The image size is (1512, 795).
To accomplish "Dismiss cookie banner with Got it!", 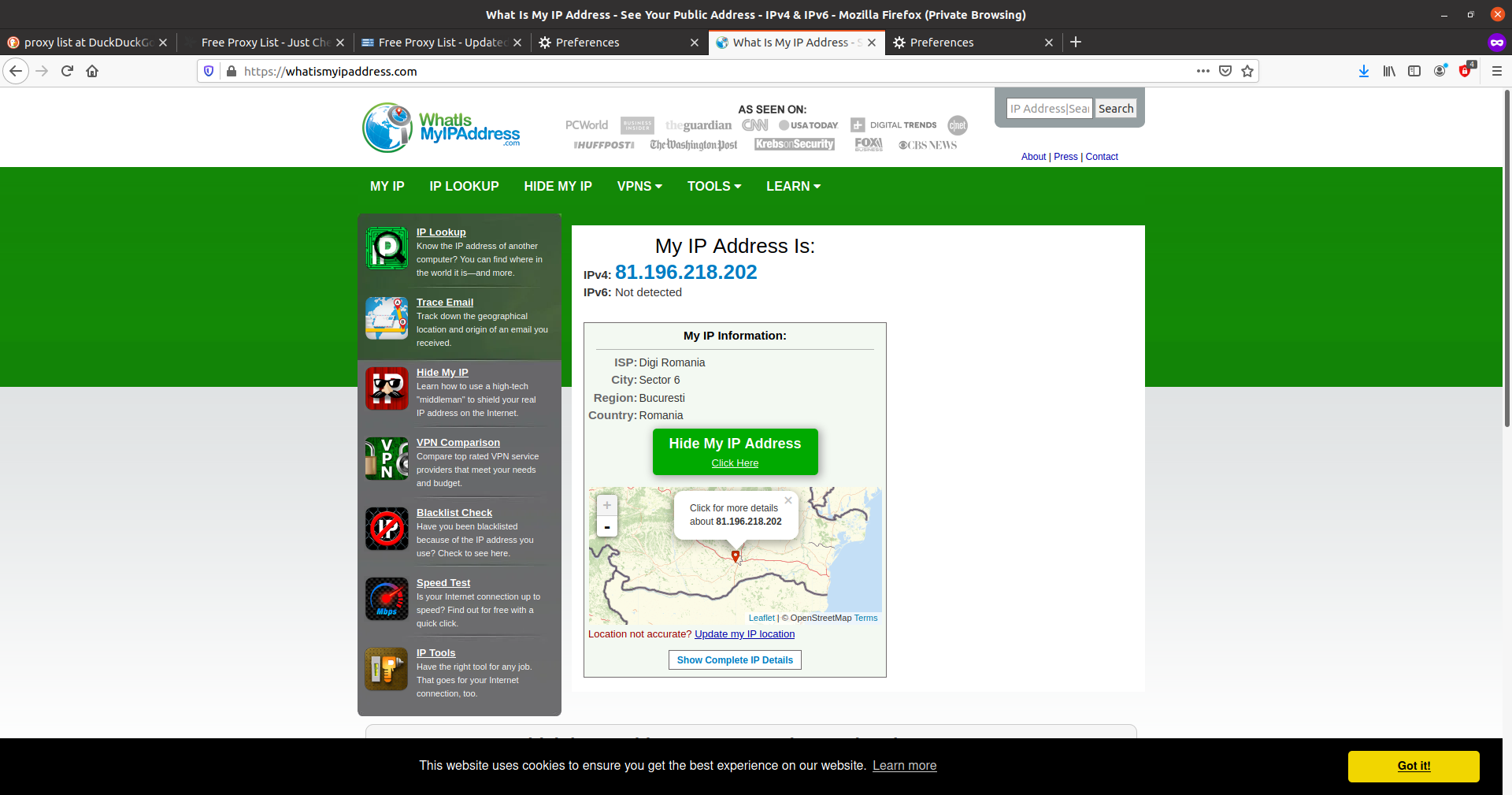I will [1413, 766].
